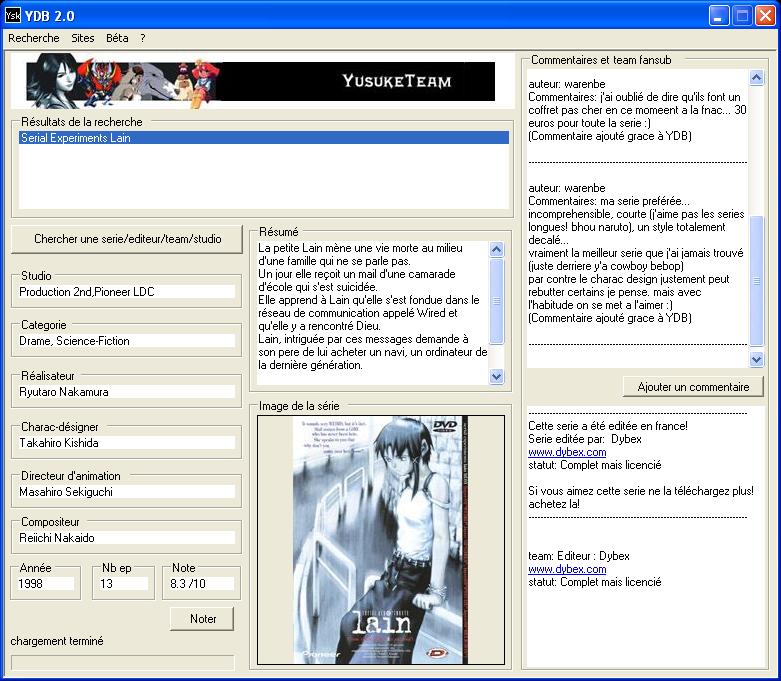Click the Compositeur field Reiichi Nakaido

[x=127, y=538]
